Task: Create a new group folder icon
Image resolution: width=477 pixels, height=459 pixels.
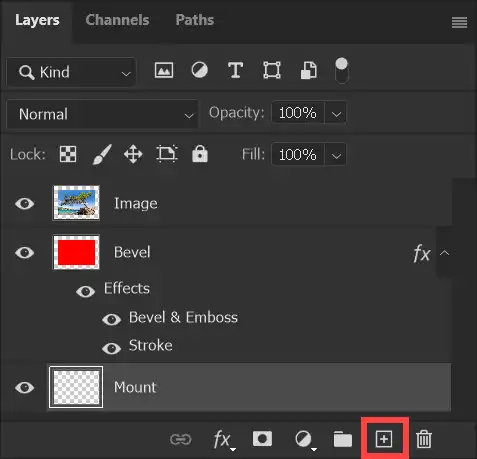Action: click(x=343, y=439)
